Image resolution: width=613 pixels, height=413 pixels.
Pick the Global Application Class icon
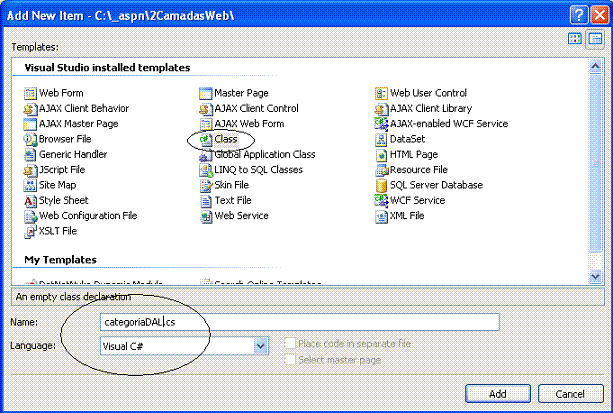[206, 155]
